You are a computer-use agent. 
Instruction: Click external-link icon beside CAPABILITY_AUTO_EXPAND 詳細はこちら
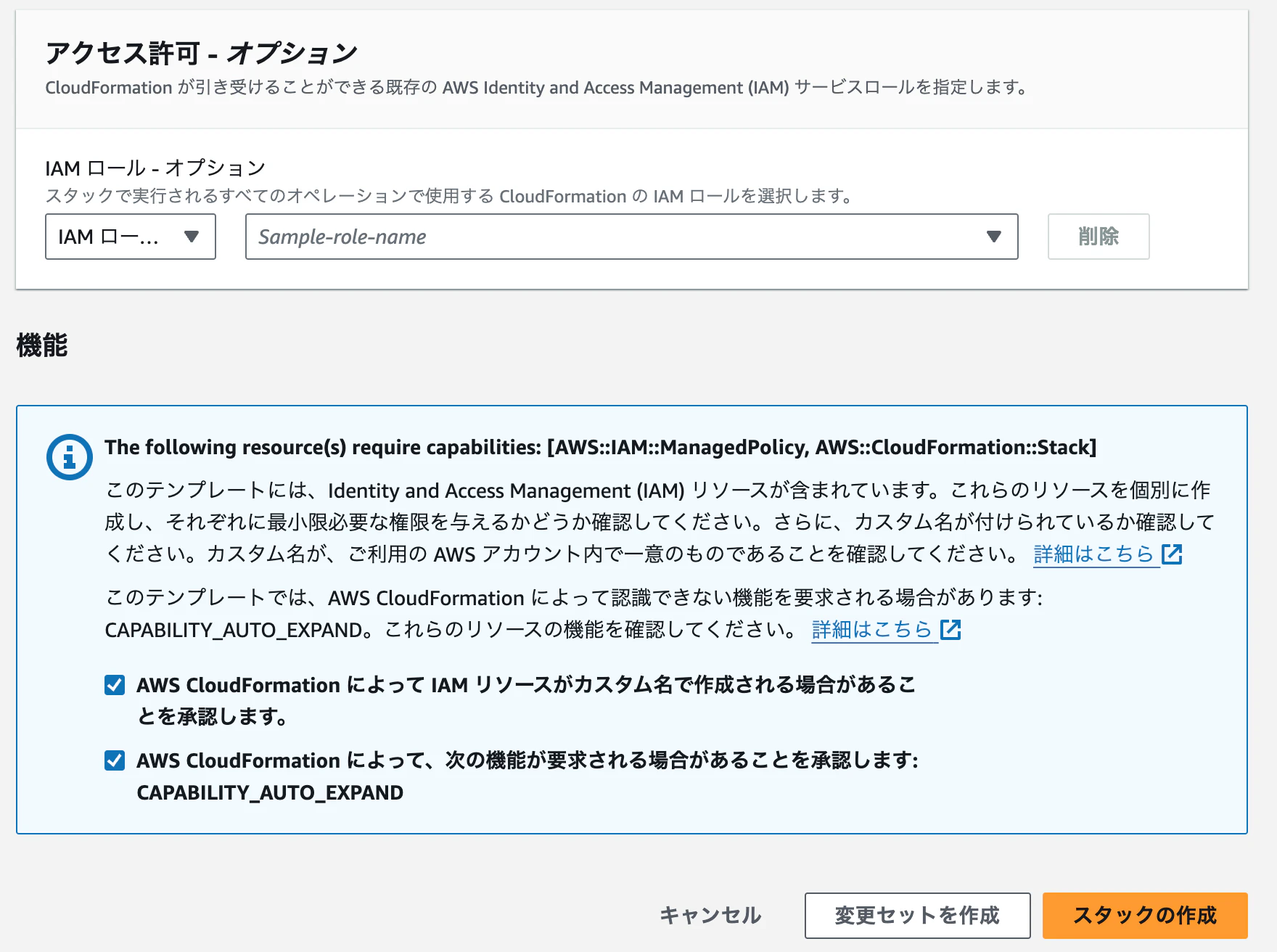pos(950,629)
